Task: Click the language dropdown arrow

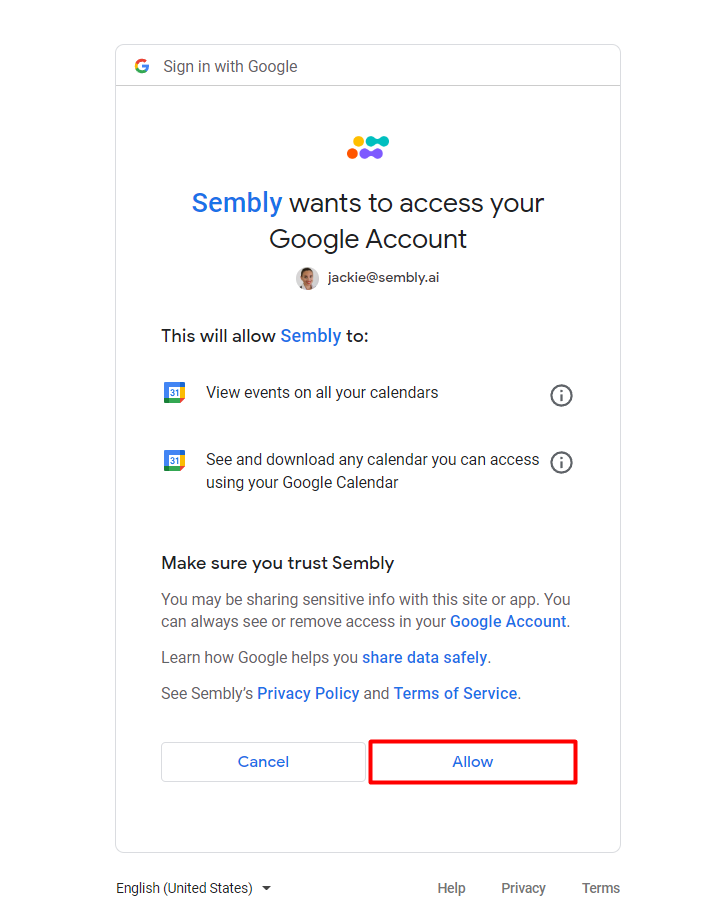Action: point(266,889)
